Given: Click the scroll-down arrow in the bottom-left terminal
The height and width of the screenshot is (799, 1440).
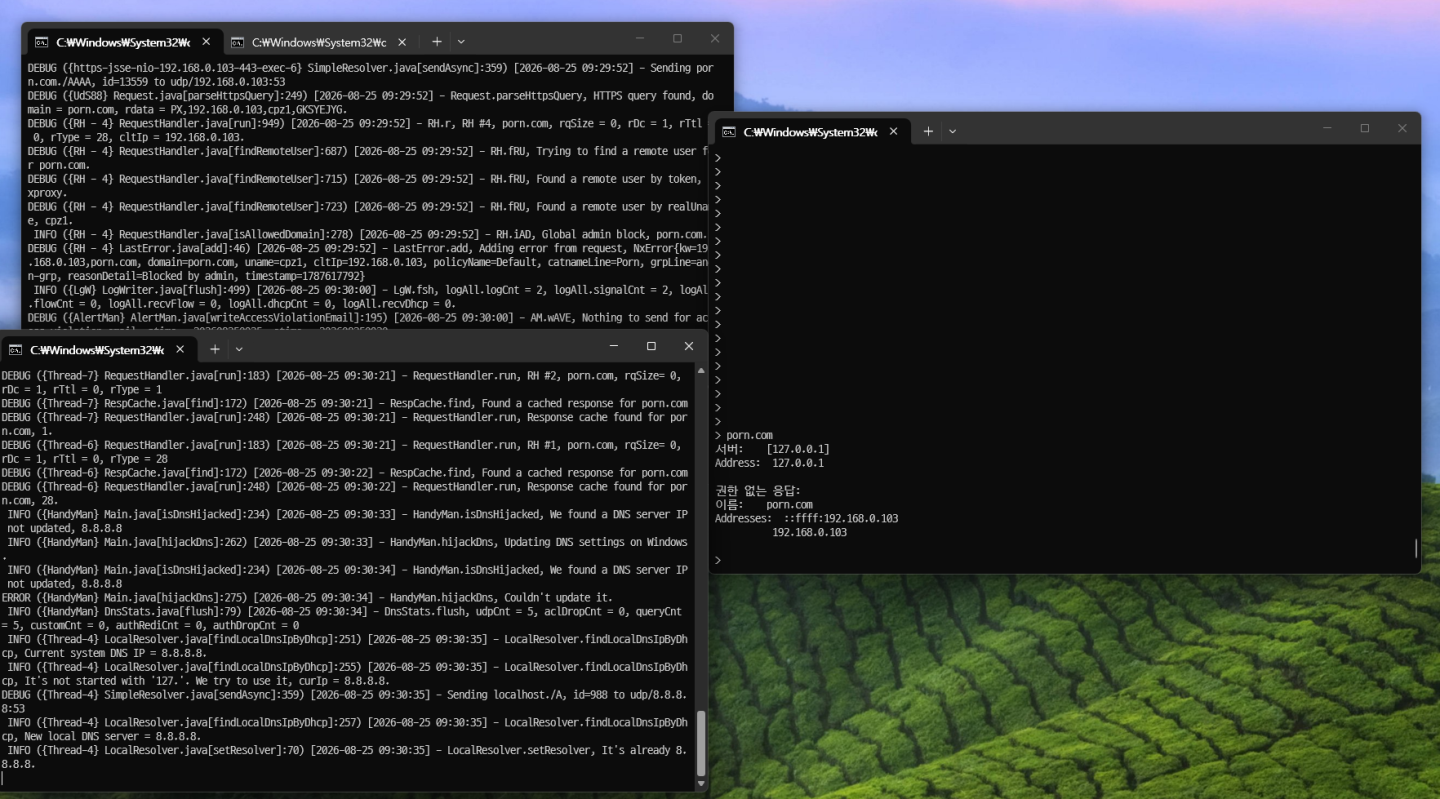Looking at the screenshot, I should click(700, 783).
